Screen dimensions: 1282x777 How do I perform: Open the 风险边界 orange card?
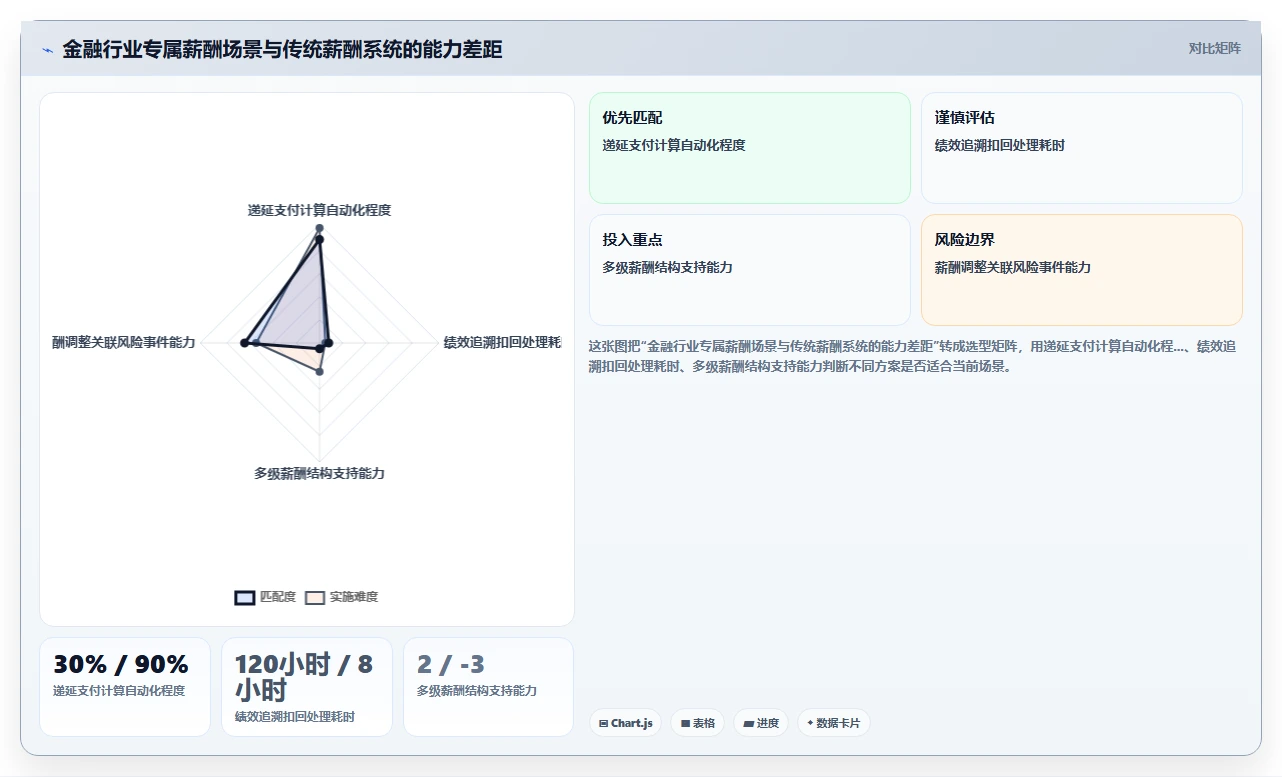pos(1082,270)
